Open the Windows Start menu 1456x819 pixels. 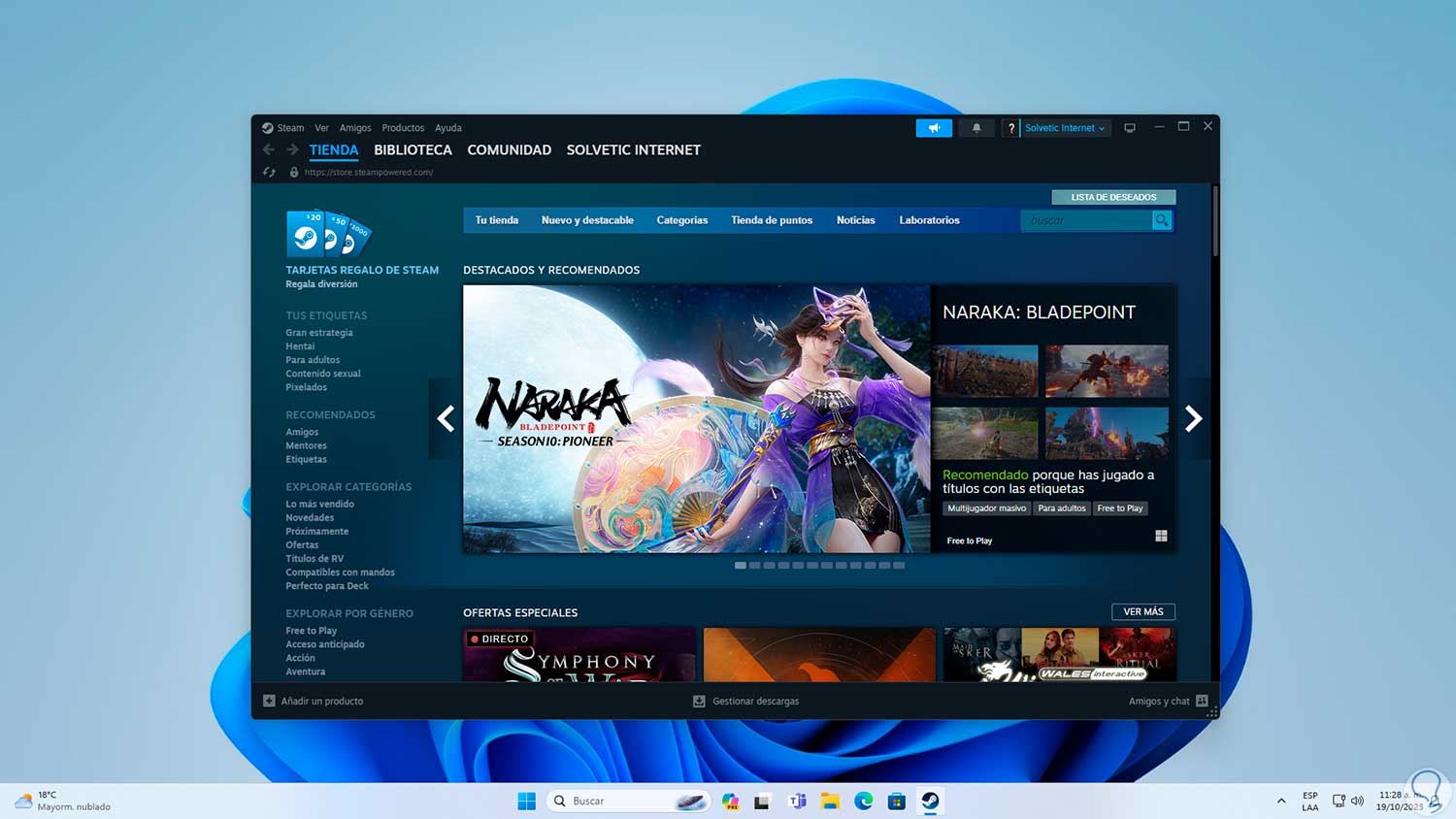[527, 801]
